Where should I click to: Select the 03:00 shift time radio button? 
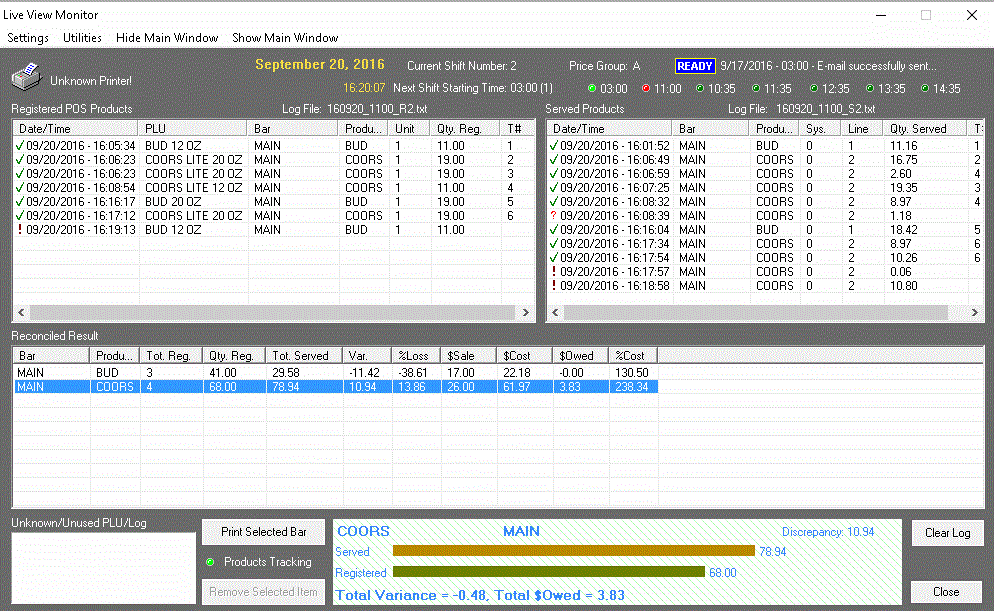(592, 89)
